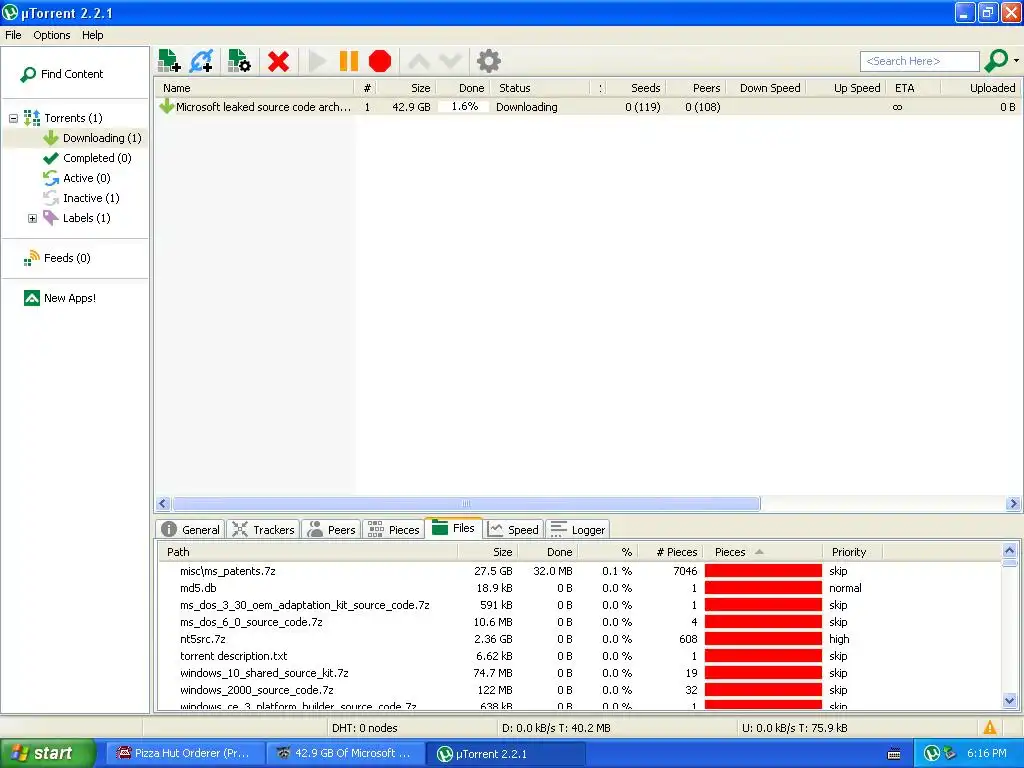The height and width of the screenshot is (768, 1024).
Task: Open the File menu
Action: [x=13, y=35]
